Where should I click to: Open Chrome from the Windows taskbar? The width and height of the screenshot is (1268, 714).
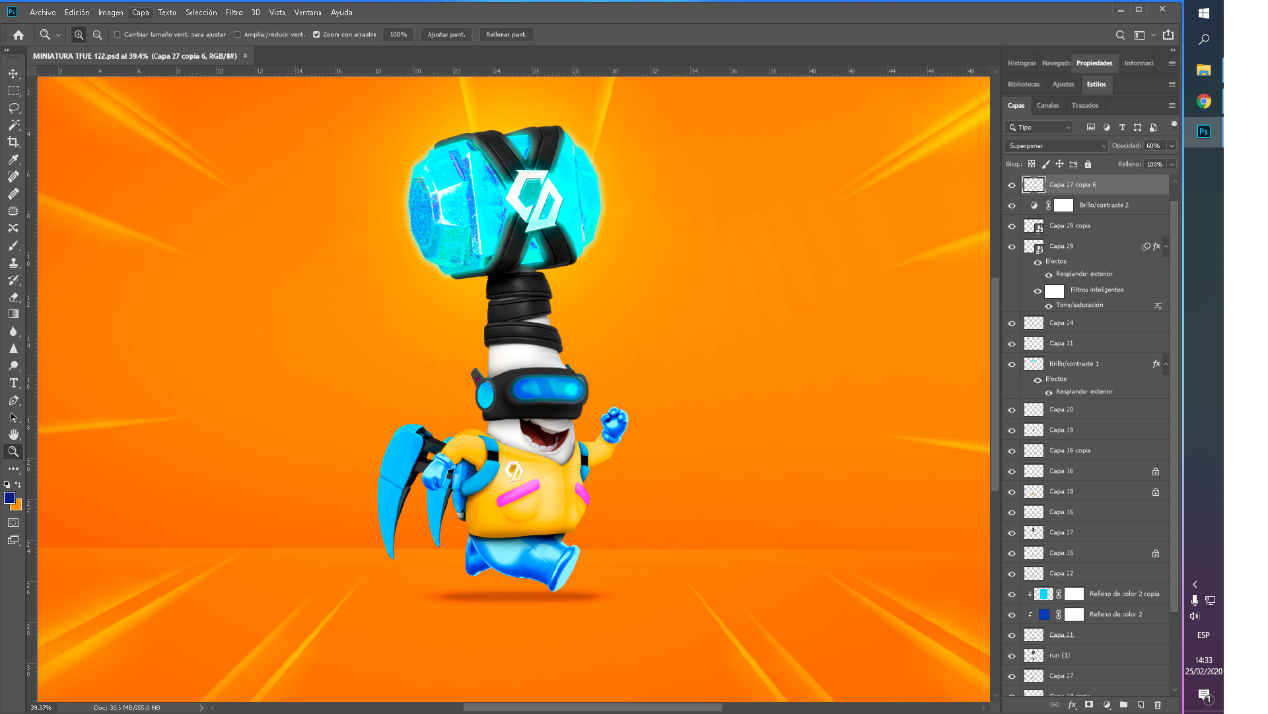point(1204,101)
